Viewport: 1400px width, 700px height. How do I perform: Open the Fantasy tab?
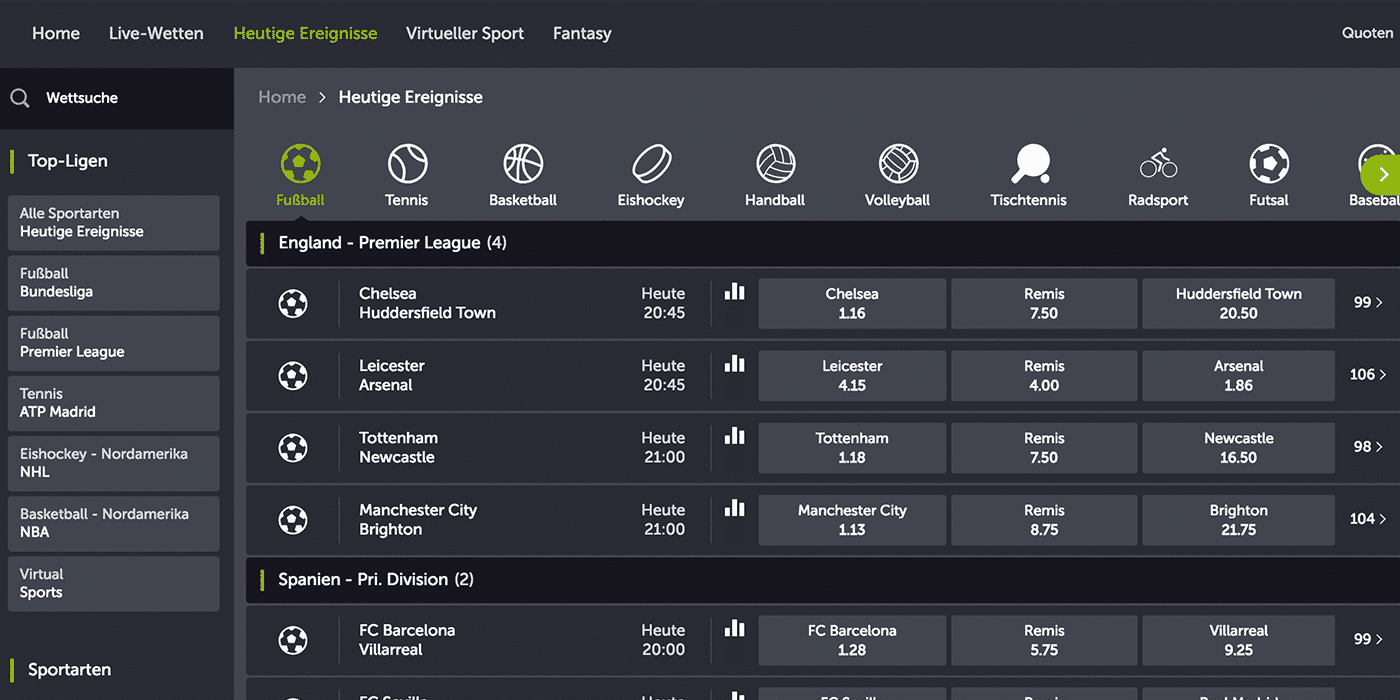(x=582, y=33)
